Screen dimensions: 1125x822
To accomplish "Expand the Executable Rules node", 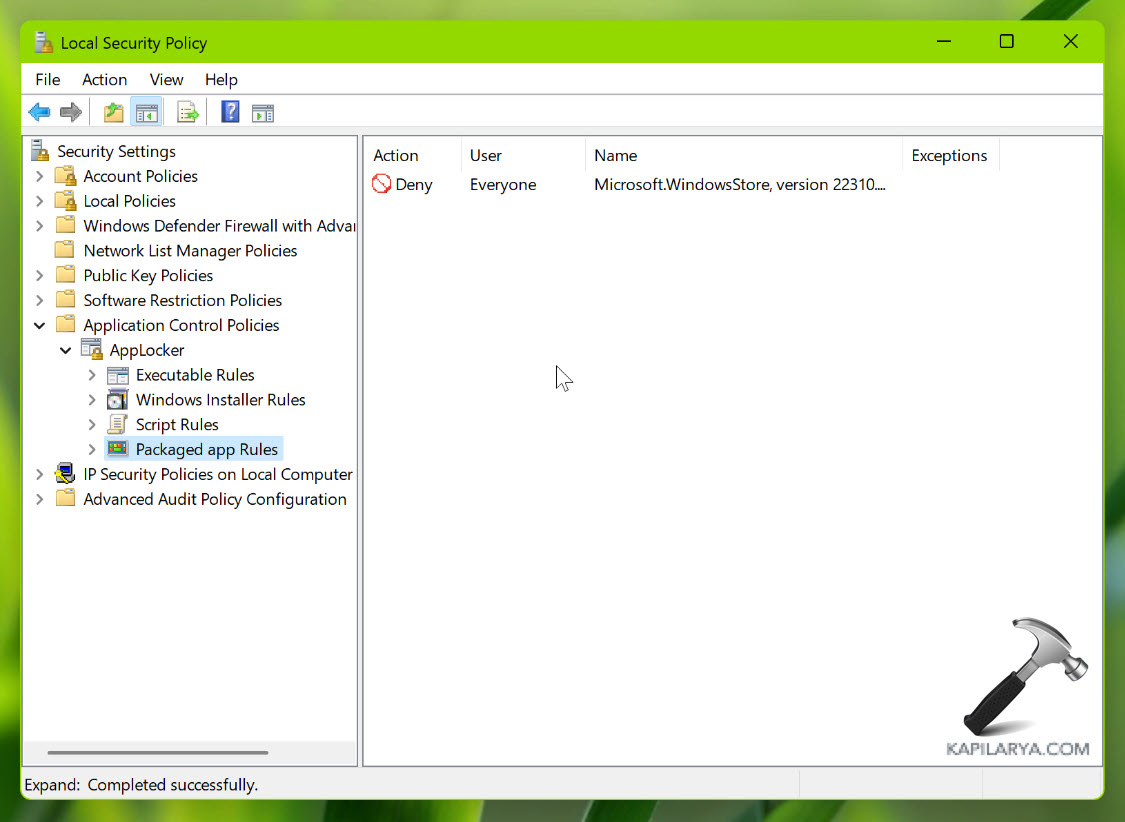I will [92, 375].
